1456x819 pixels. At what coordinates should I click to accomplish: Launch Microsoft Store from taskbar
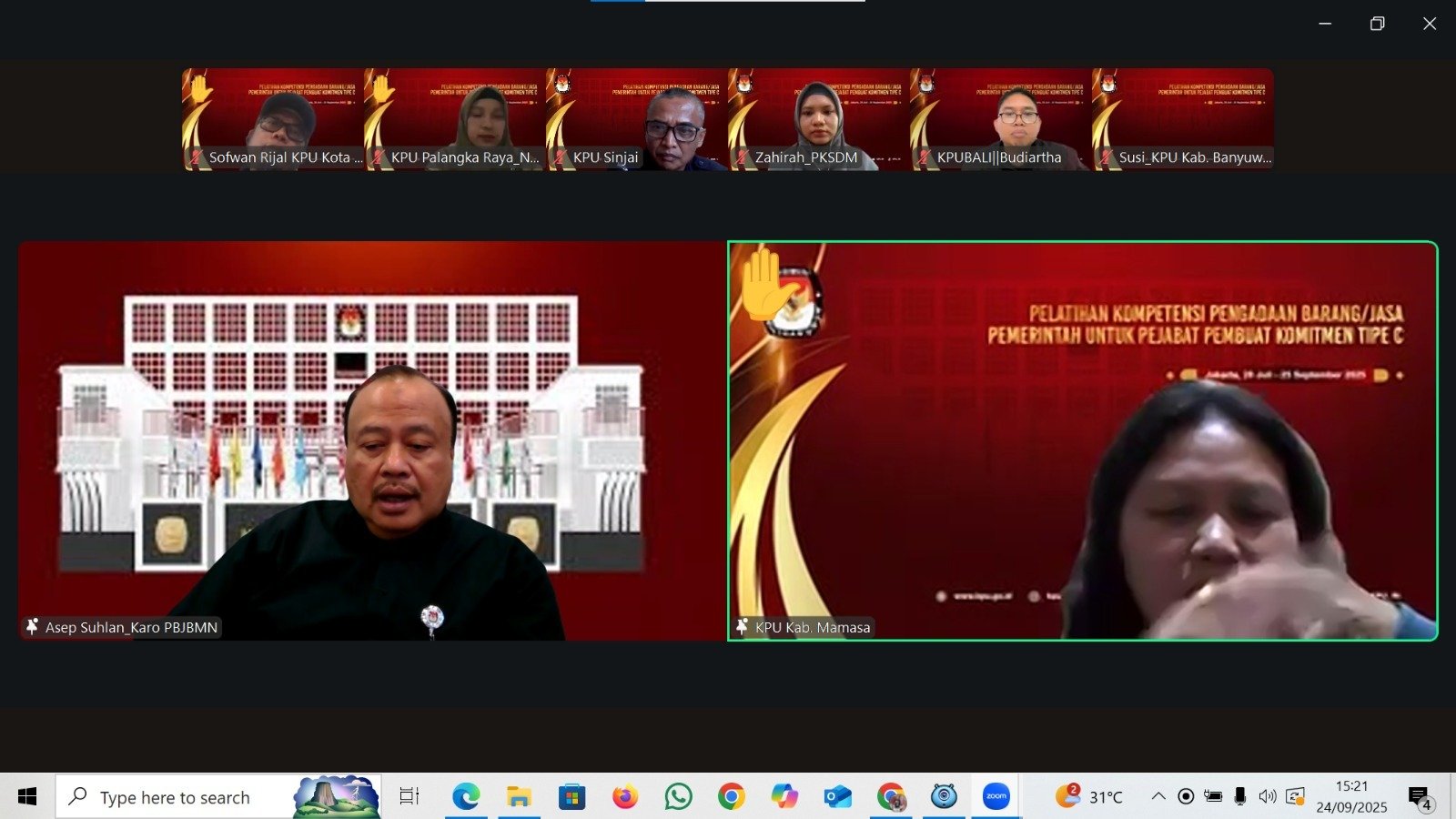coord(571,797)
